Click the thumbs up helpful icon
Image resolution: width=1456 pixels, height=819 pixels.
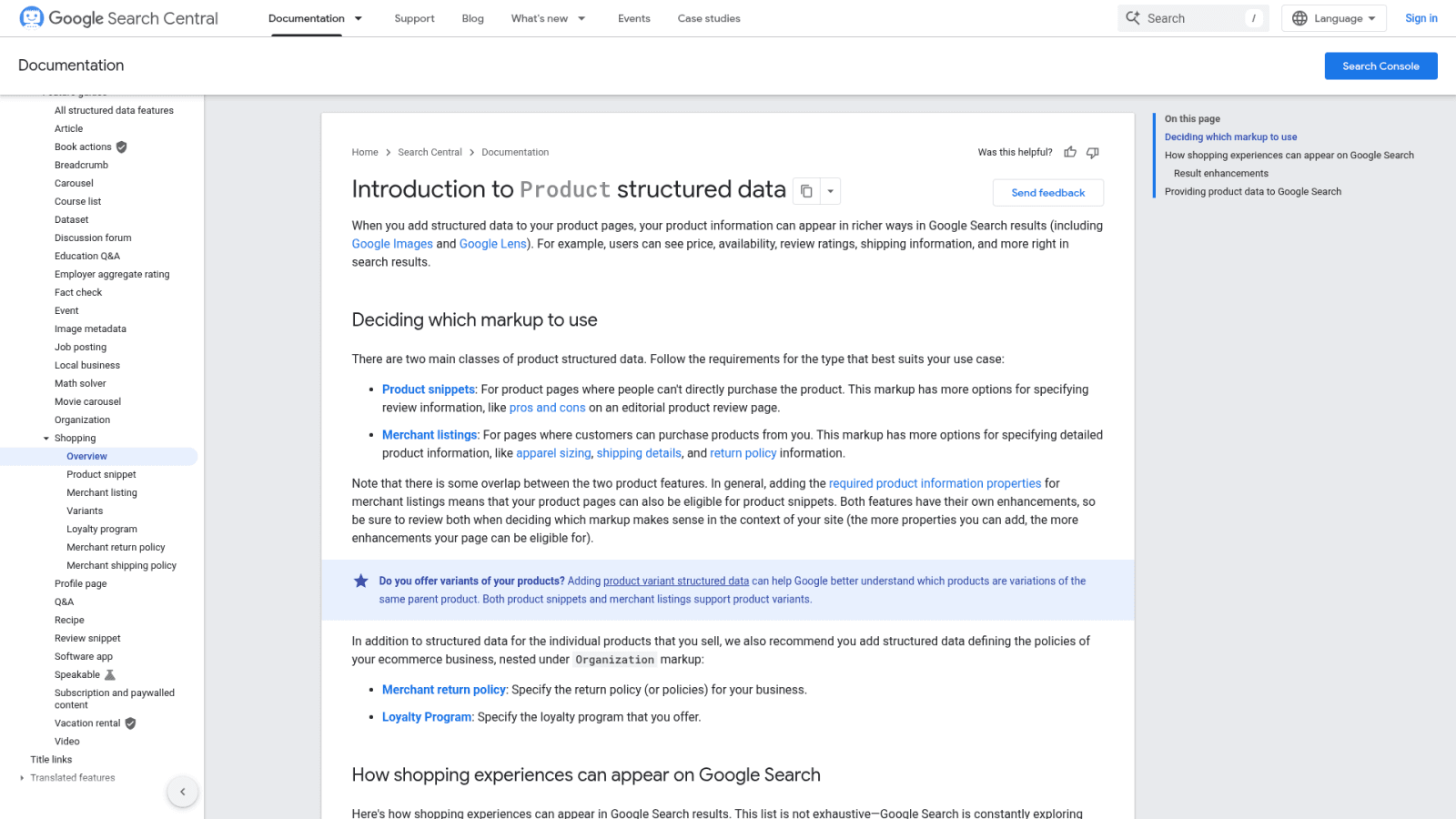click(x=1070, y=152)
